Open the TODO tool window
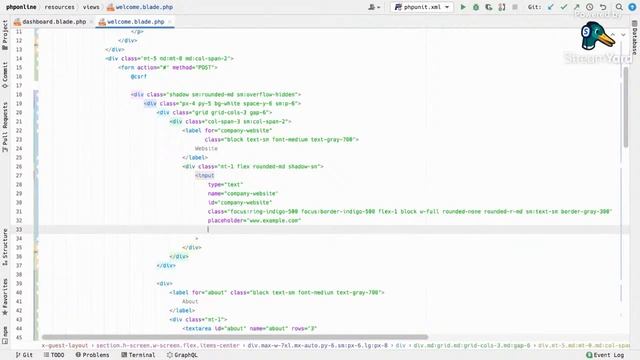Image resolution: width=640 pixels, height=360 pixels. [54, 355]
